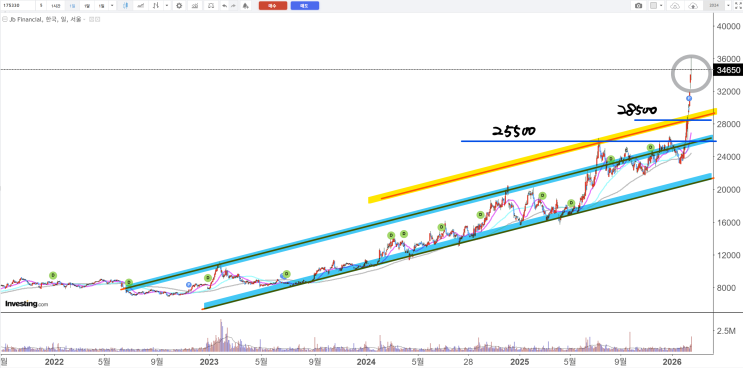Expand the chart style dropdown arrow

click(167, 6)
